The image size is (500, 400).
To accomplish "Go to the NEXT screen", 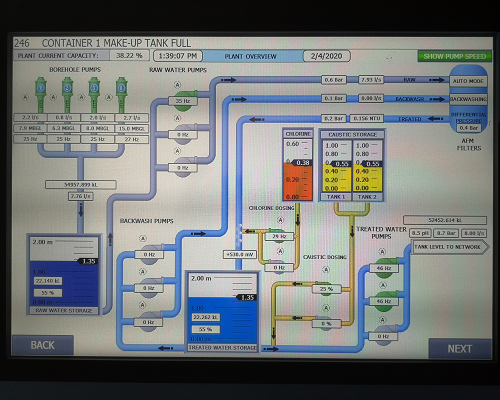I will (460, 349).
